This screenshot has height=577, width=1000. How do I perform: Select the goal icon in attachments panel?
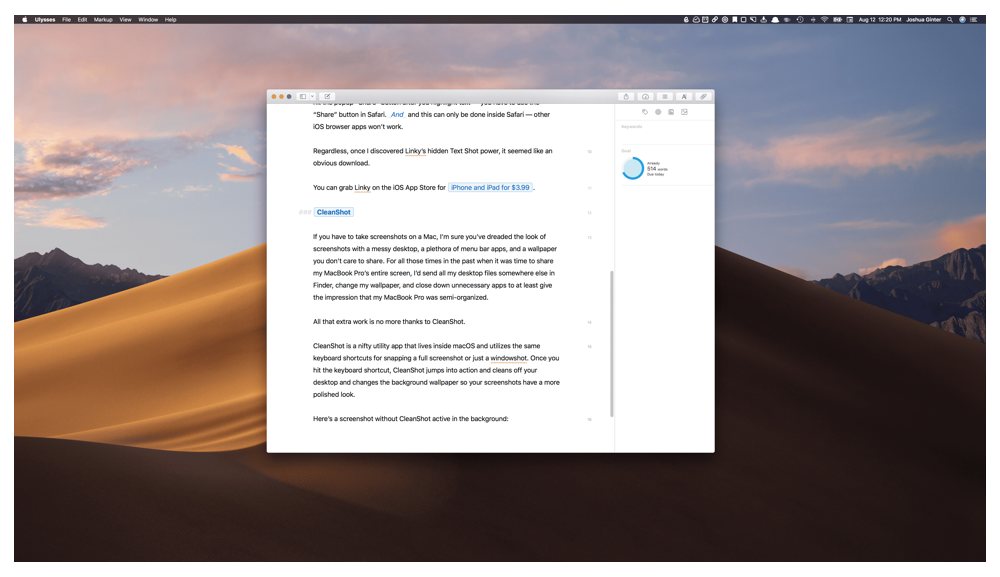tap(658, 112)
